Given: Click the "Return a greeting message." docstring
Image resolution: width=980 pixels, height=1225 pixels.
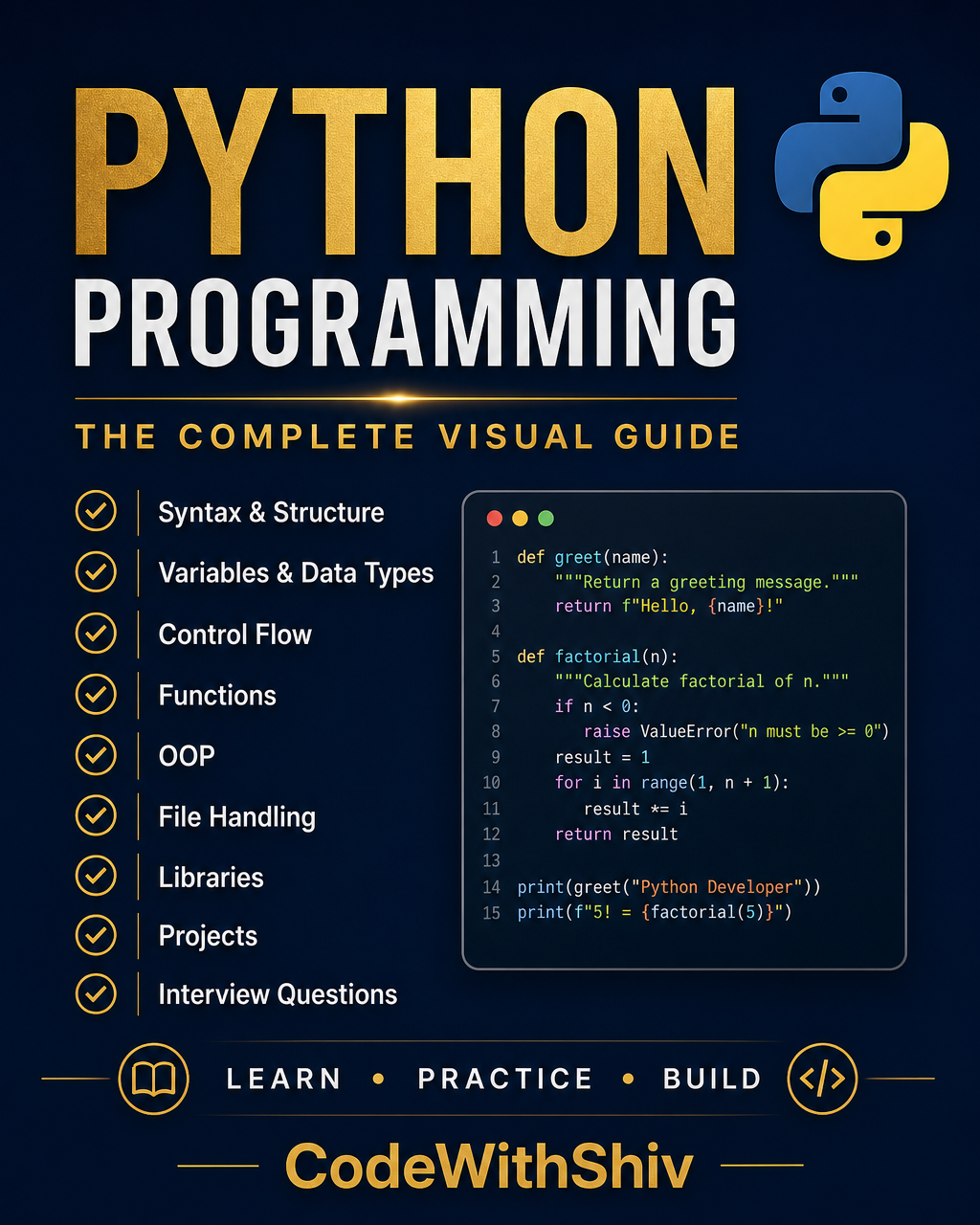Looking at the screenshot, I should tap(706, 582).
